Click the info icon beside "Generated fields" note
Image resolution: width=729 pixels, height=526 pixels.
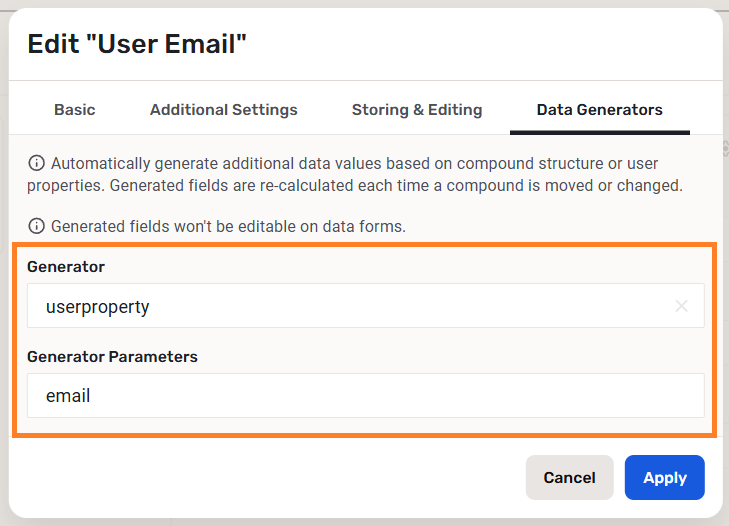tap(37, 226)
